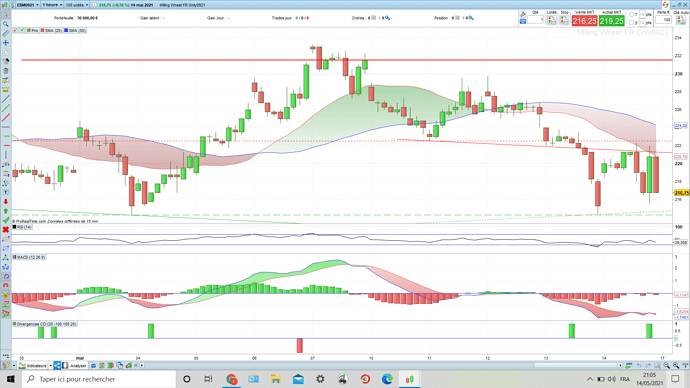
Task: Click the chat bubble icon in bottom toolbar
Action: [x=93, y=366]
